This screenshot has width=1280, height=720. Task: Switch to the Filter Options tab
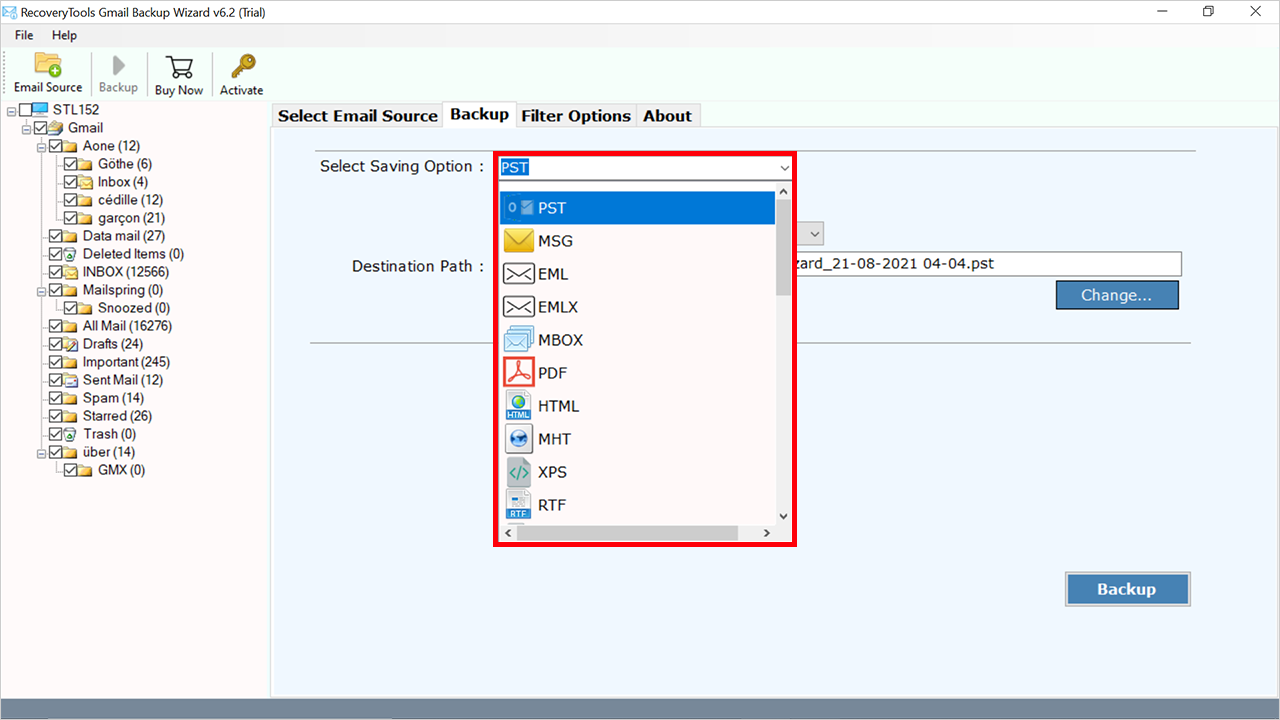(576, 115)
